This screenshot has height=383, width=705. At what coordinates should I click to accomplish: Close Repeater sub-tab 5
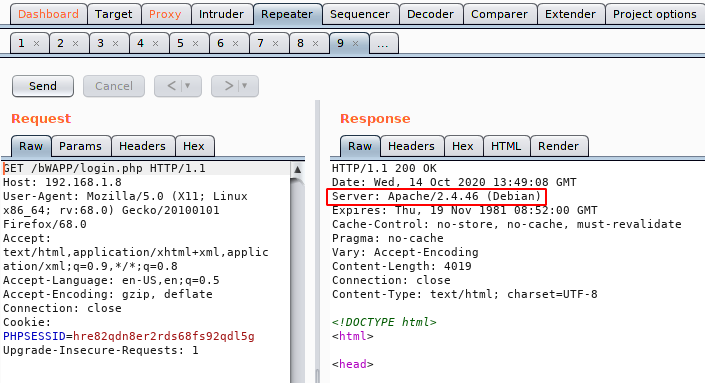point(196,44)
